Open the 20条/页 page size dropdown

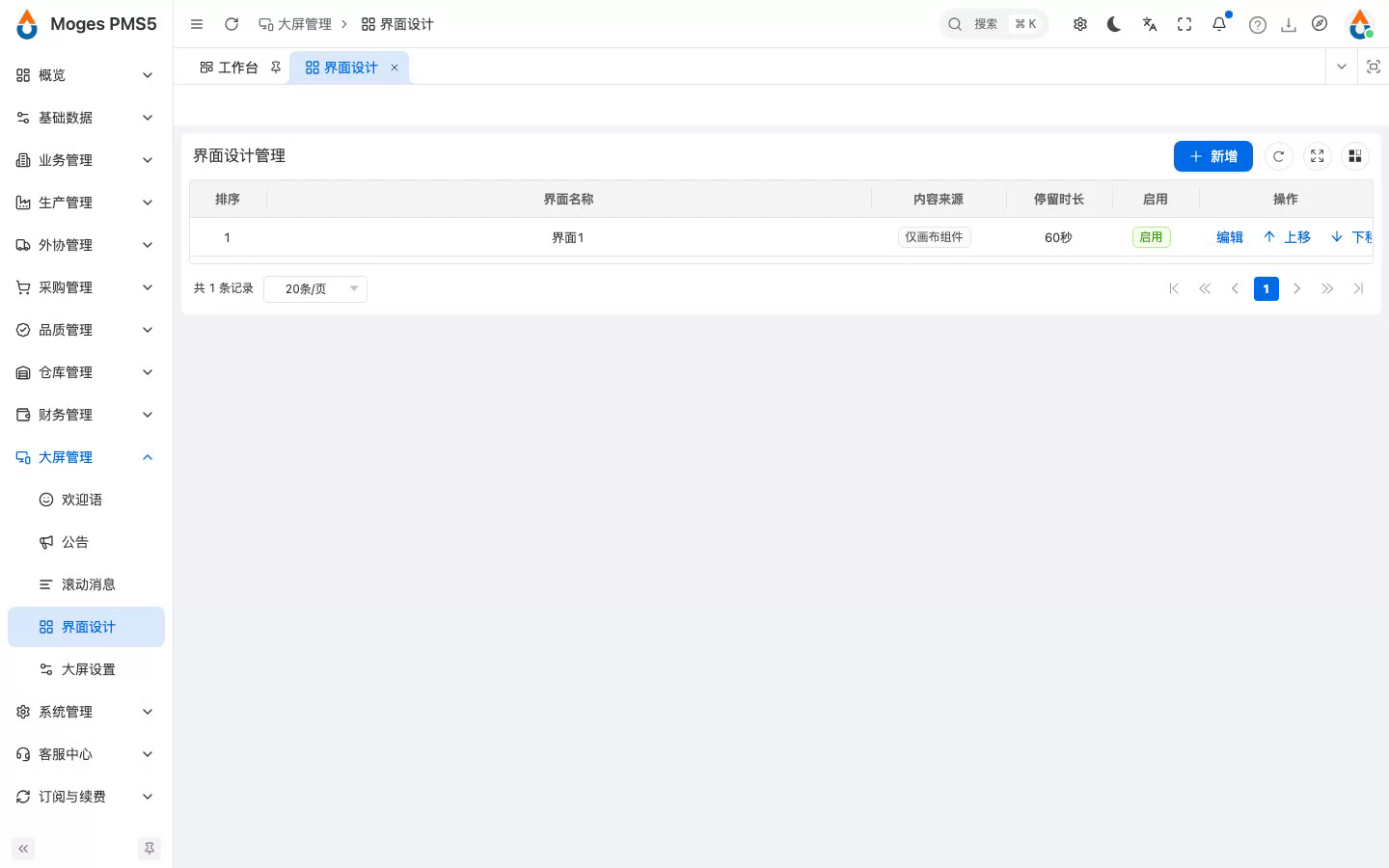pyautogui.click(x=315, y=288)
